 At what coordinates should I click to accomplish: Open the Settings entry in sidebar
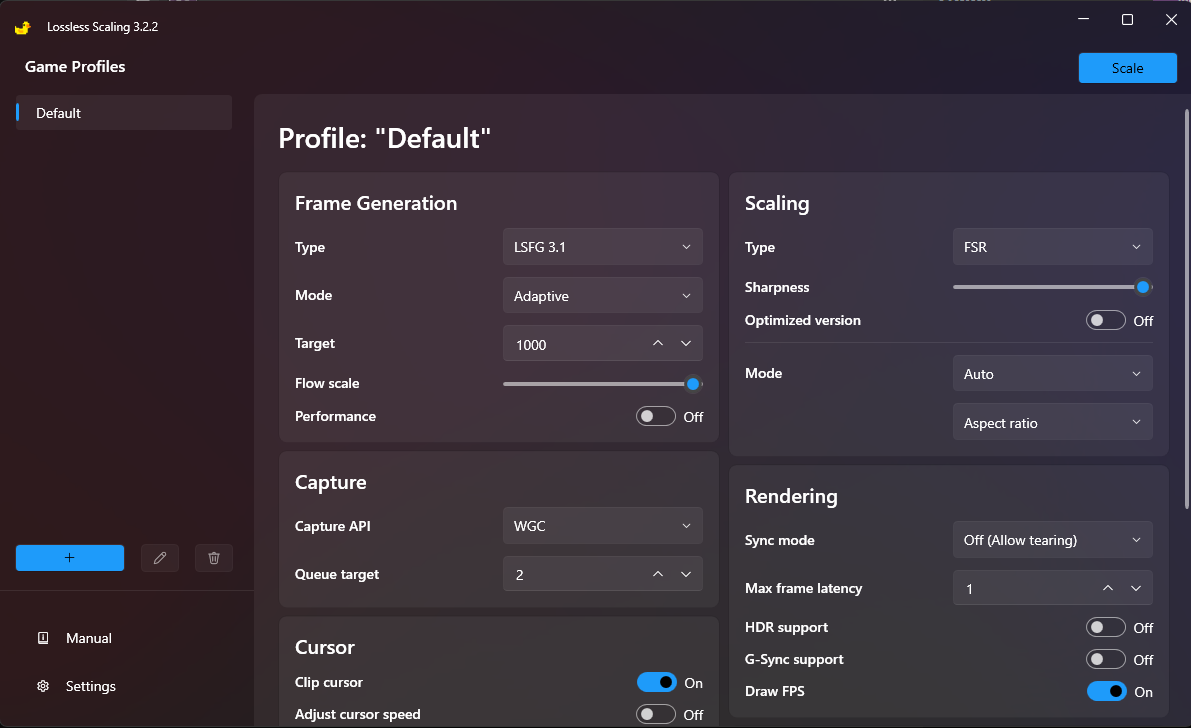pos(90,686)
